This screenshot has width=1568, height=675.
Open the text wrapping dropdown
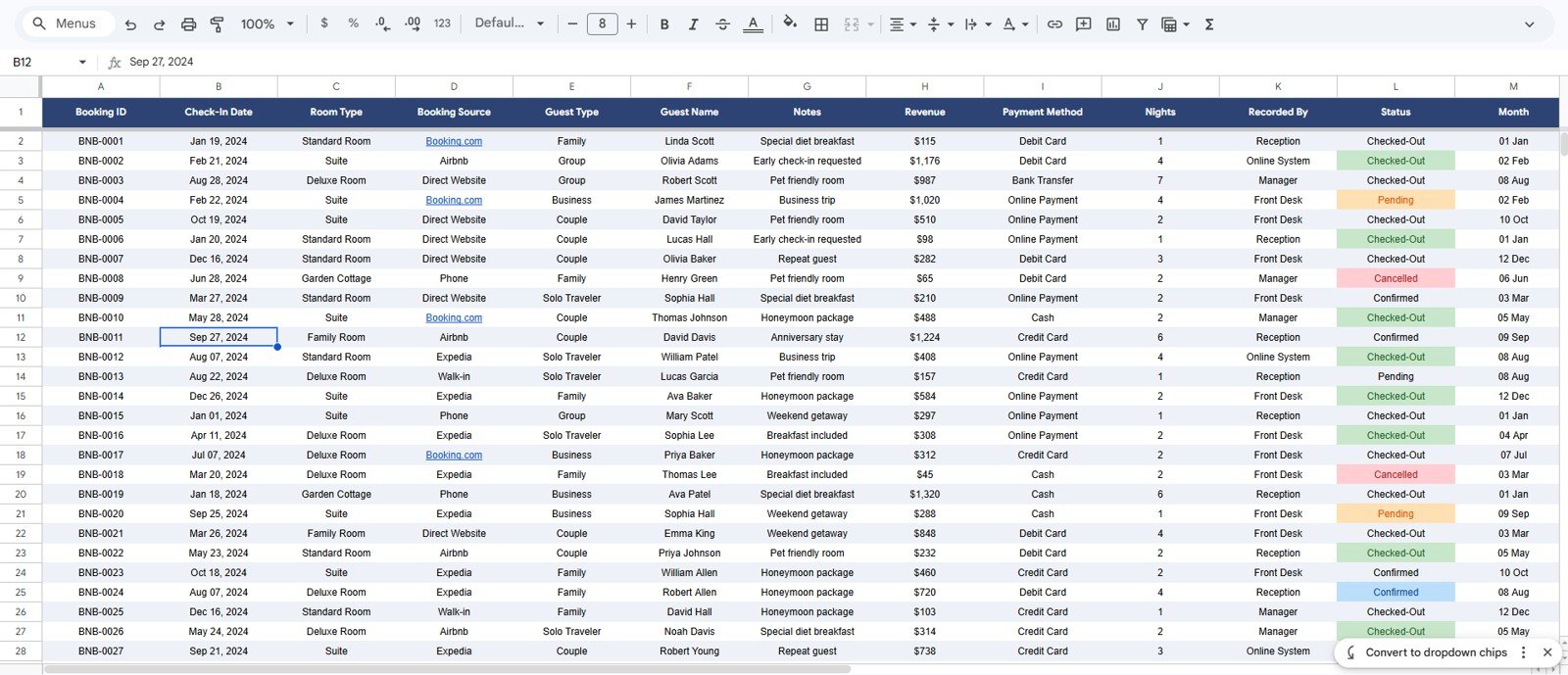pyautogui.click(x=977, y=24)
